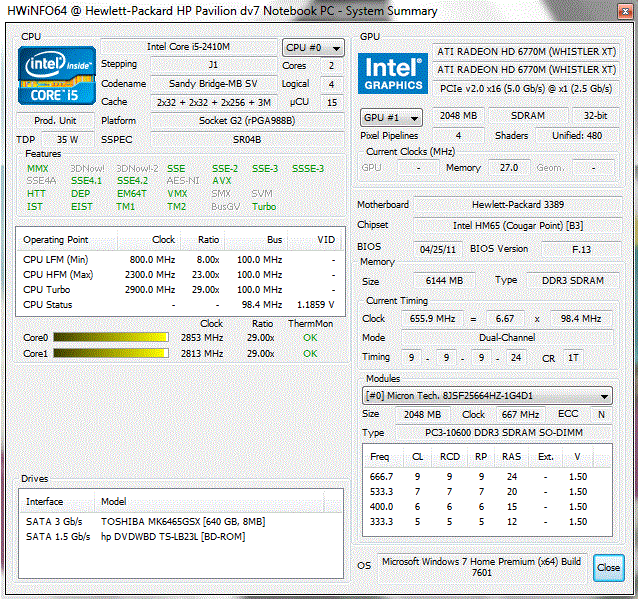Click the Intel HM65 (Cougar Point) chipset field
The image size is (639, 600).
pos(518,226)
